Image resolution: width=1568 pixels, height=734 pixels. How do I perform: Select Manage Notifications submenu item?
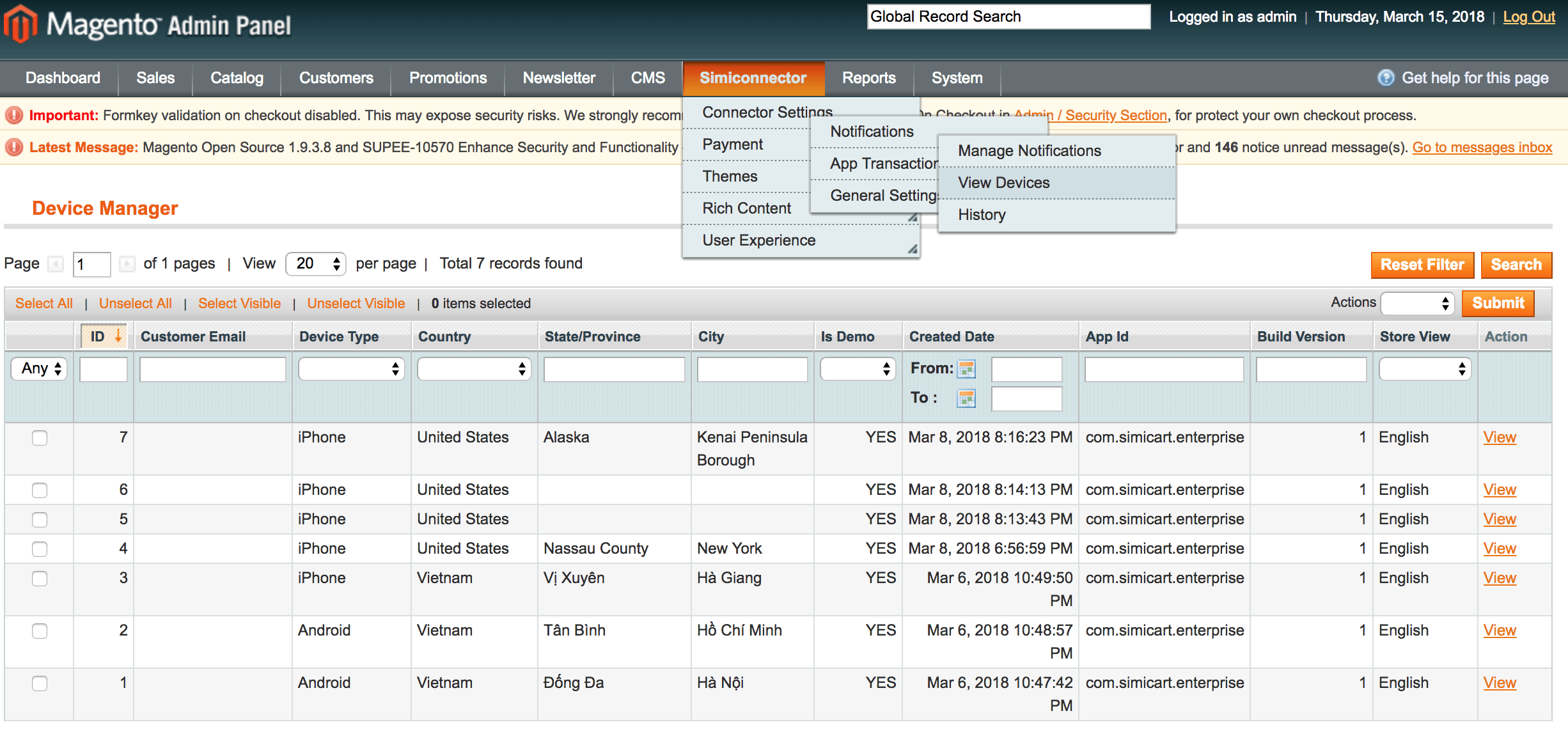pyautogui.click(x=1056, y=151)
